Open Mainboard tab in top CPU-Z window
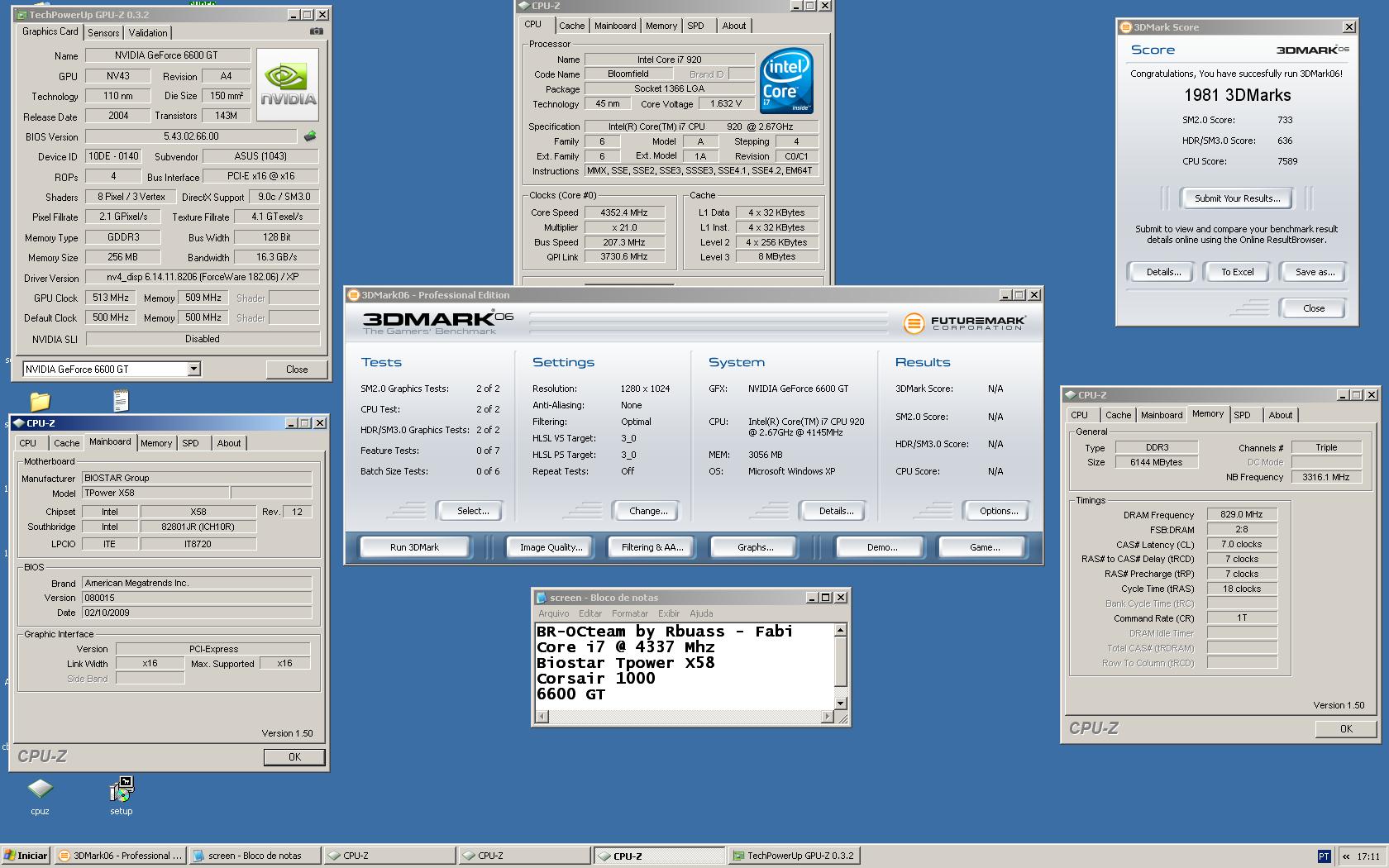The width and height of the screenshot is (1389, 868). (615, 26)
